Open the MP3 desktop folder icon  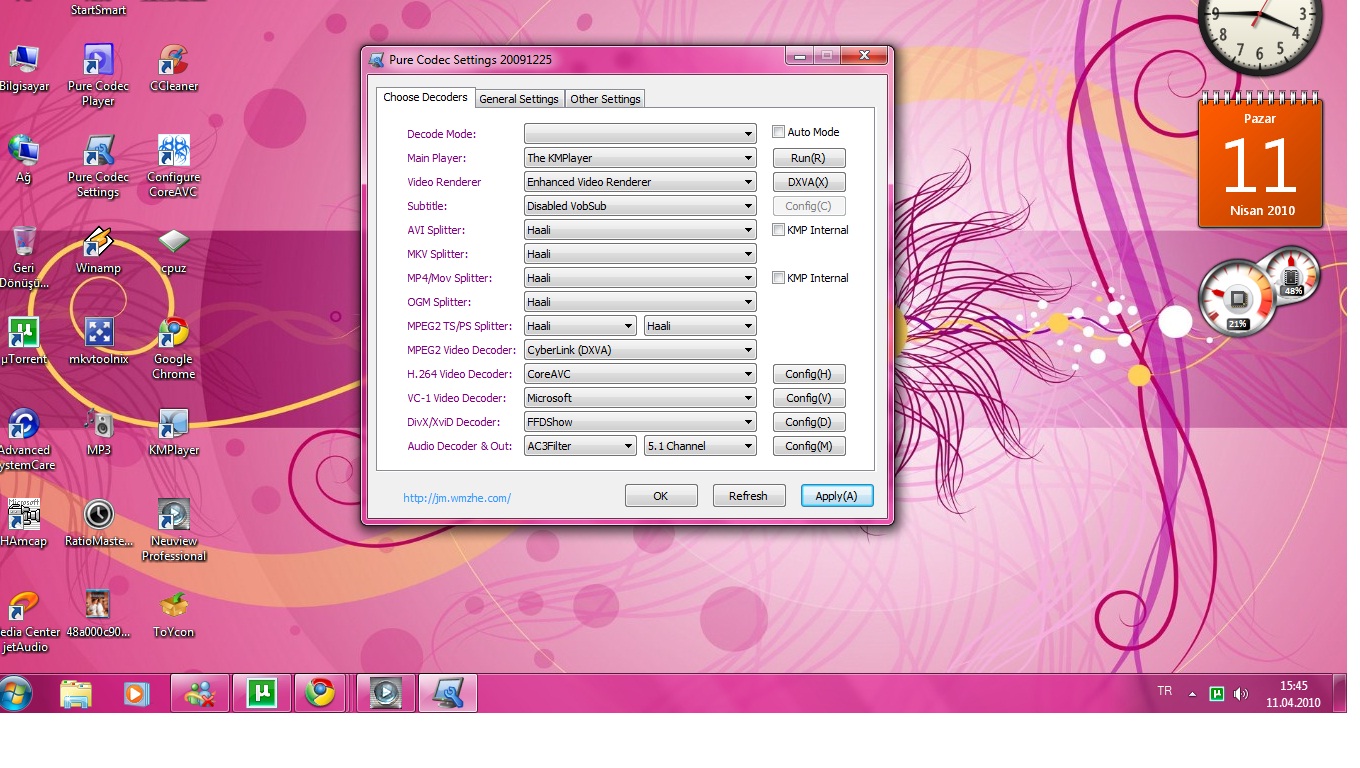coord(98,432)
